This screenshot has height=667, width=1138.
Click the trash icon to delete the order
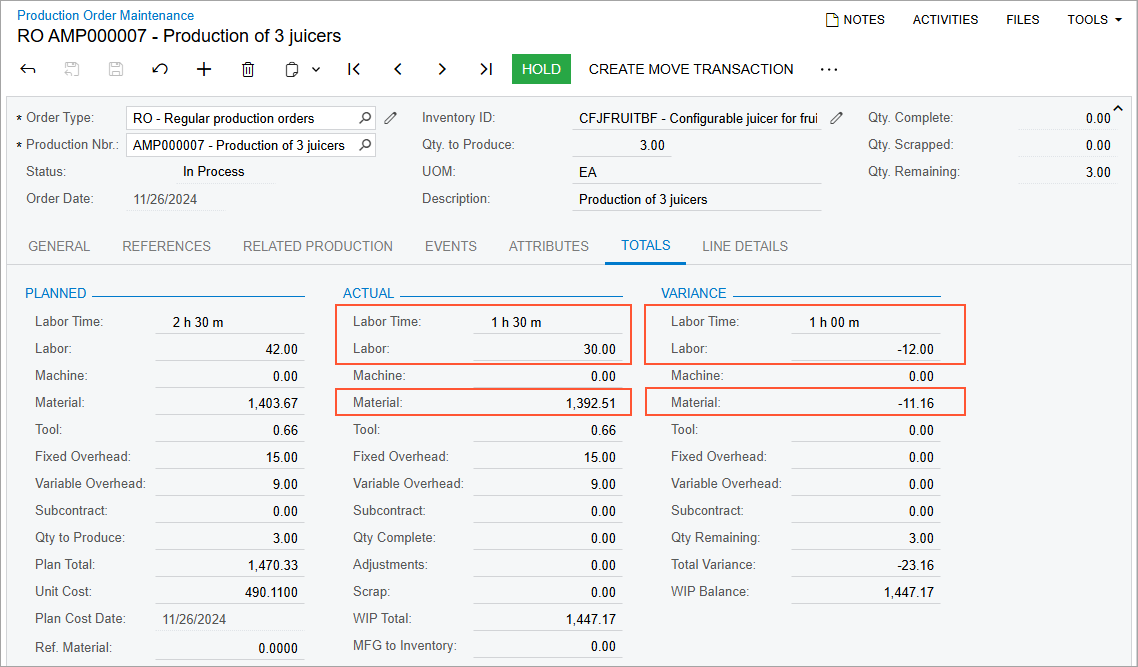[x=248, y=69]
